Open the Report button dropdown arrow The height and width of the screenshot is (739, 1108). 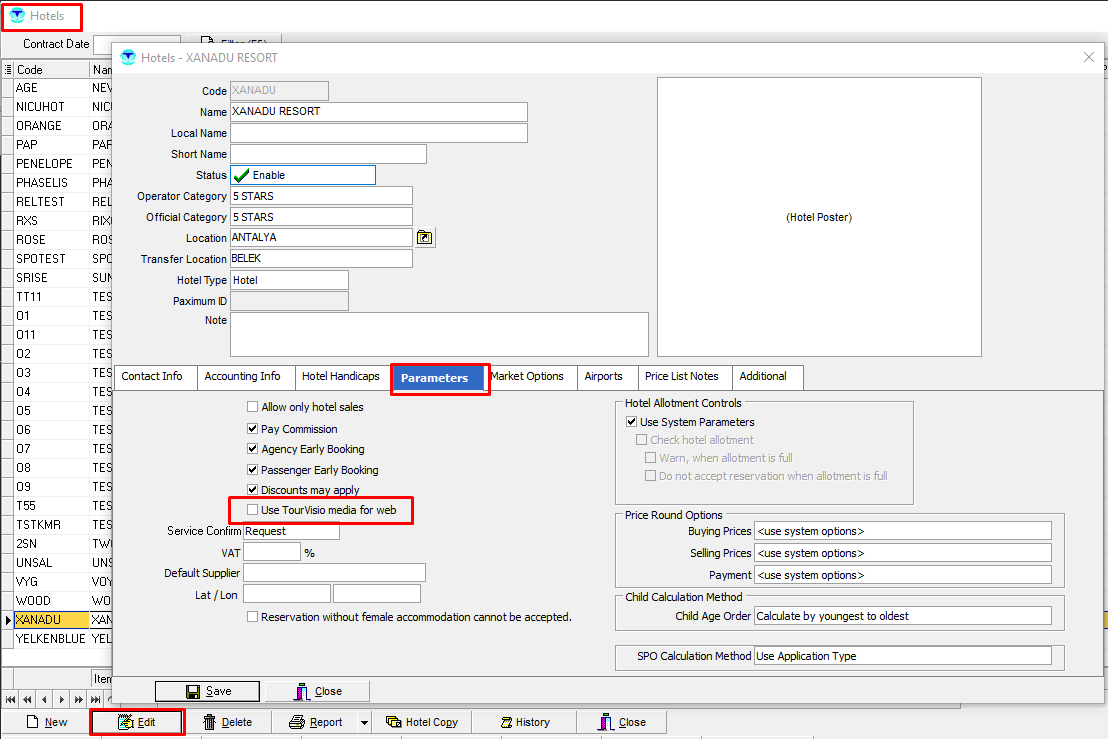[x=364, y=722]
